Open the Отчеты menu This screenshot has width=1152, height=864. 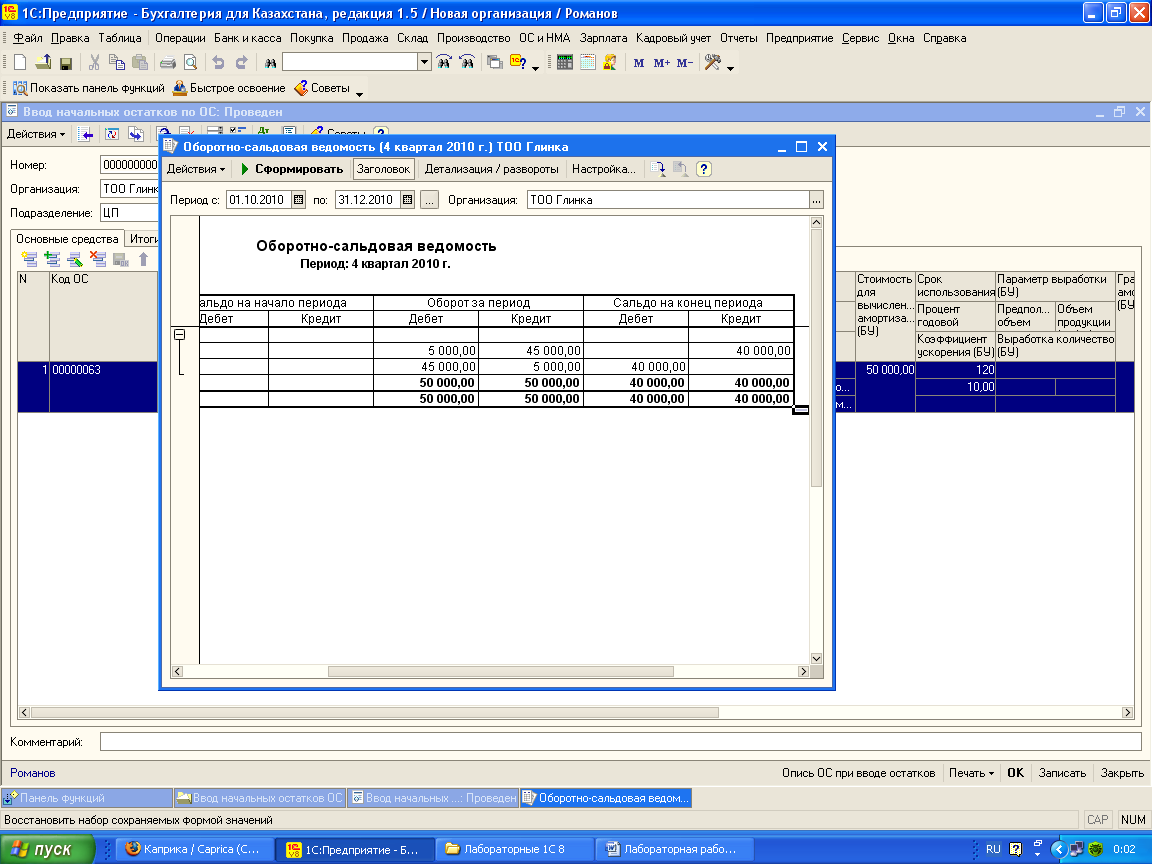coord(738,38)
